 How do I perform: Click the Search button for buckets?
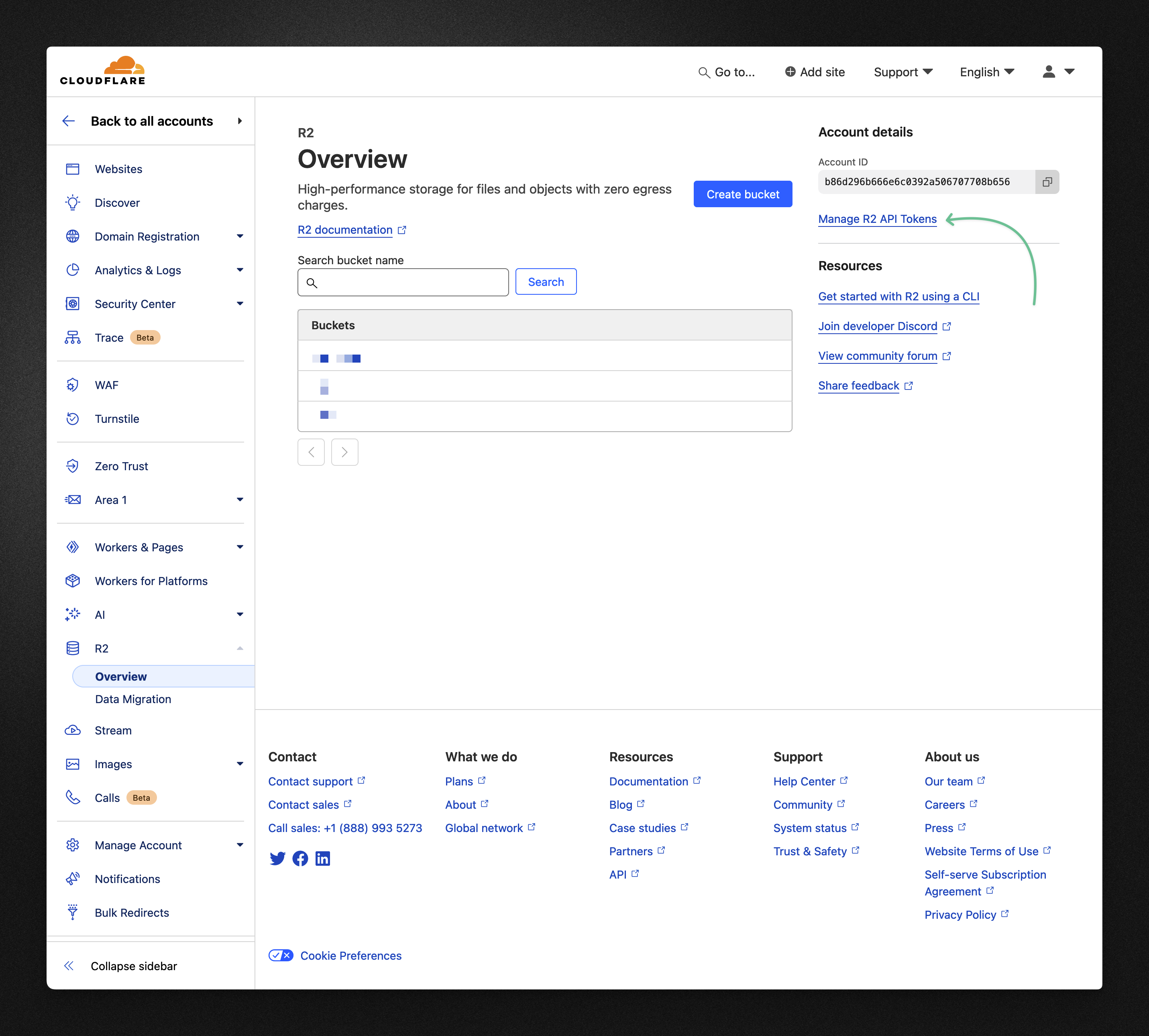point(546,282)
